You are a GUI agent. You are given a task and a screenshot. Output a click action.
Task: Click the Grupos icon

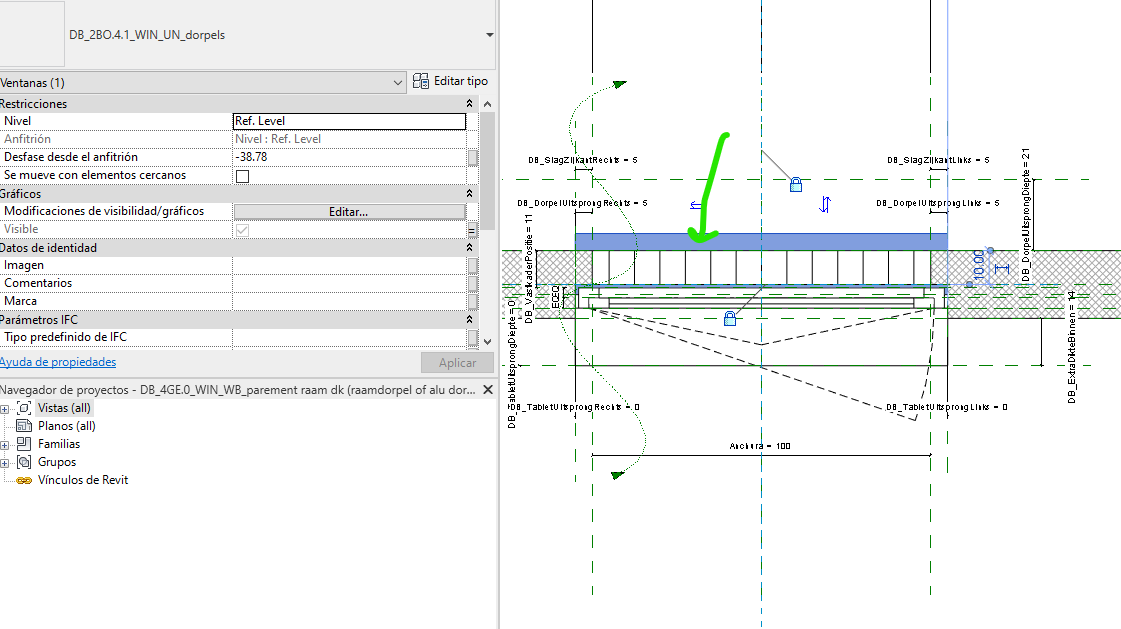tap(24, 462)
